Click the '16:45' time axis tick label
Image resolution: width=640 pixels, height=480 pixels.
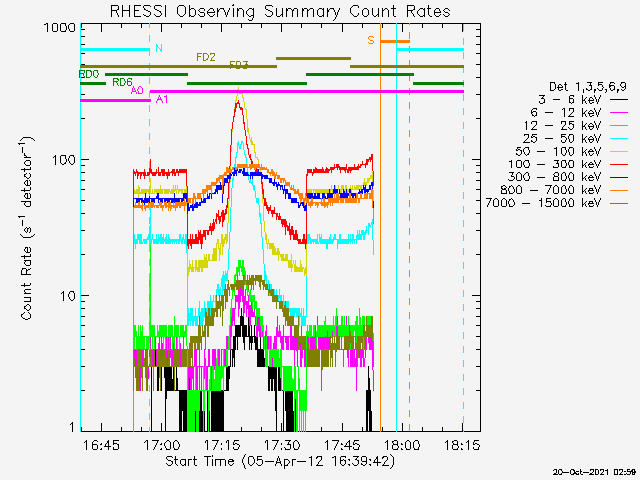102,445
